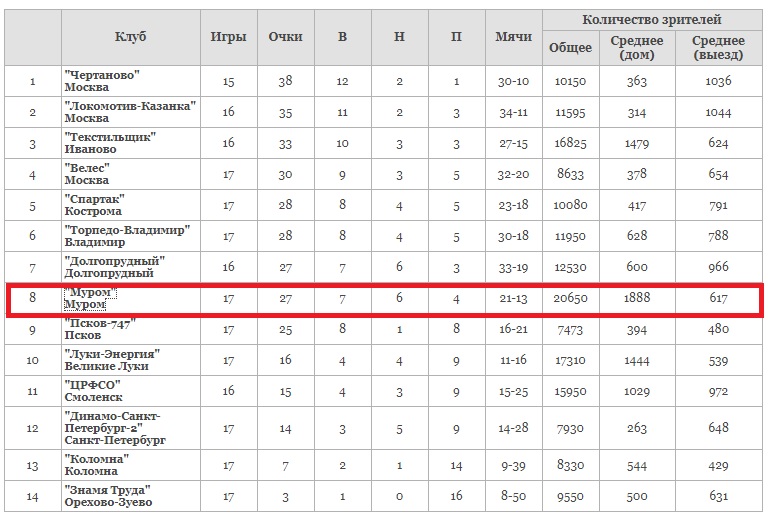Select total attendance "12530"
This screenshot has width=768, height=516.
[x=571, y=267]
